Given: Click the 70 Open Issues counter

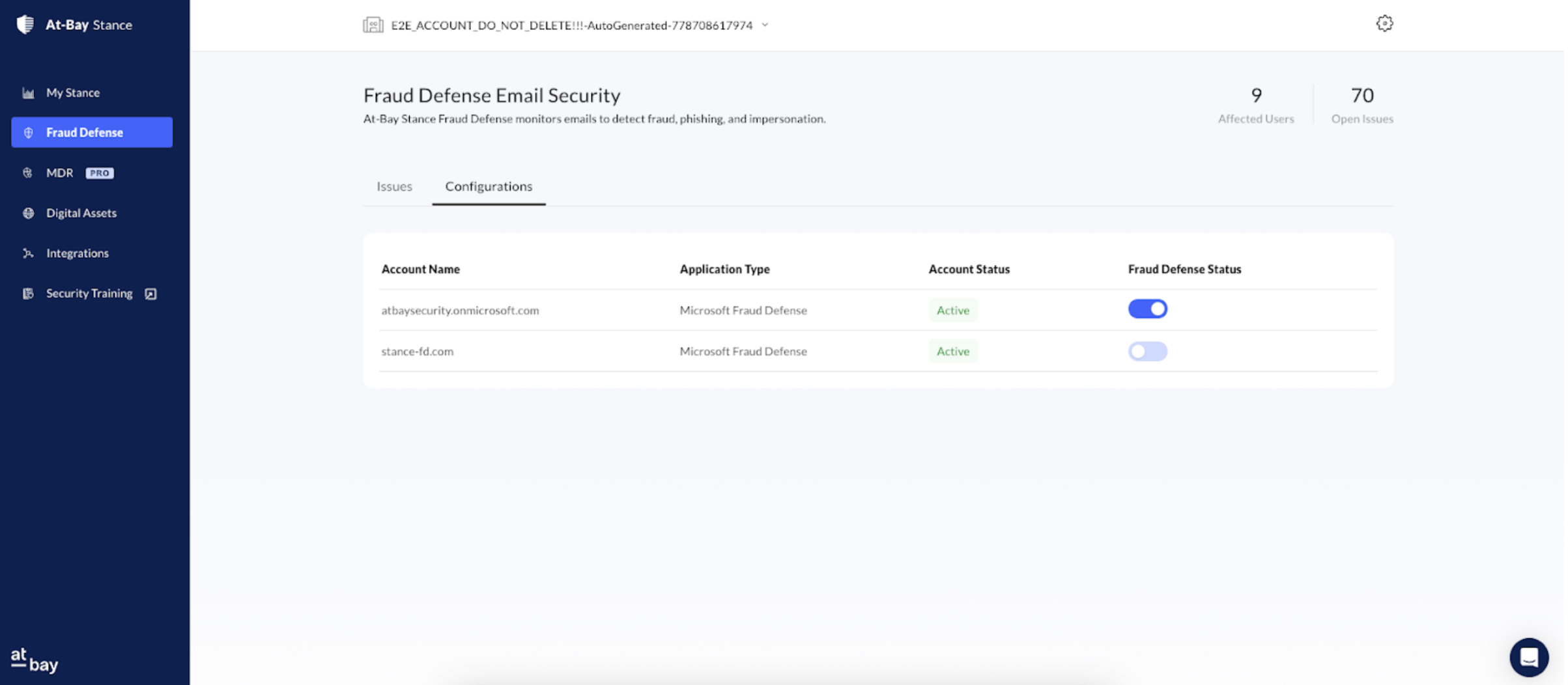Looking at the screenshot, I should [1361, 105].
